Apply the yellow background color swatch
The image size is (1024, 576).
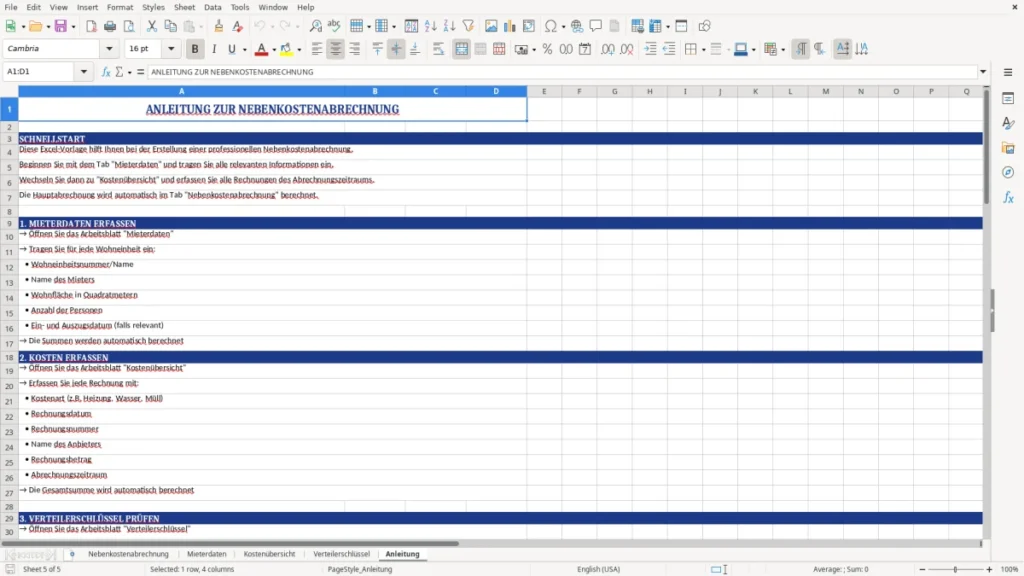[287, 49]
